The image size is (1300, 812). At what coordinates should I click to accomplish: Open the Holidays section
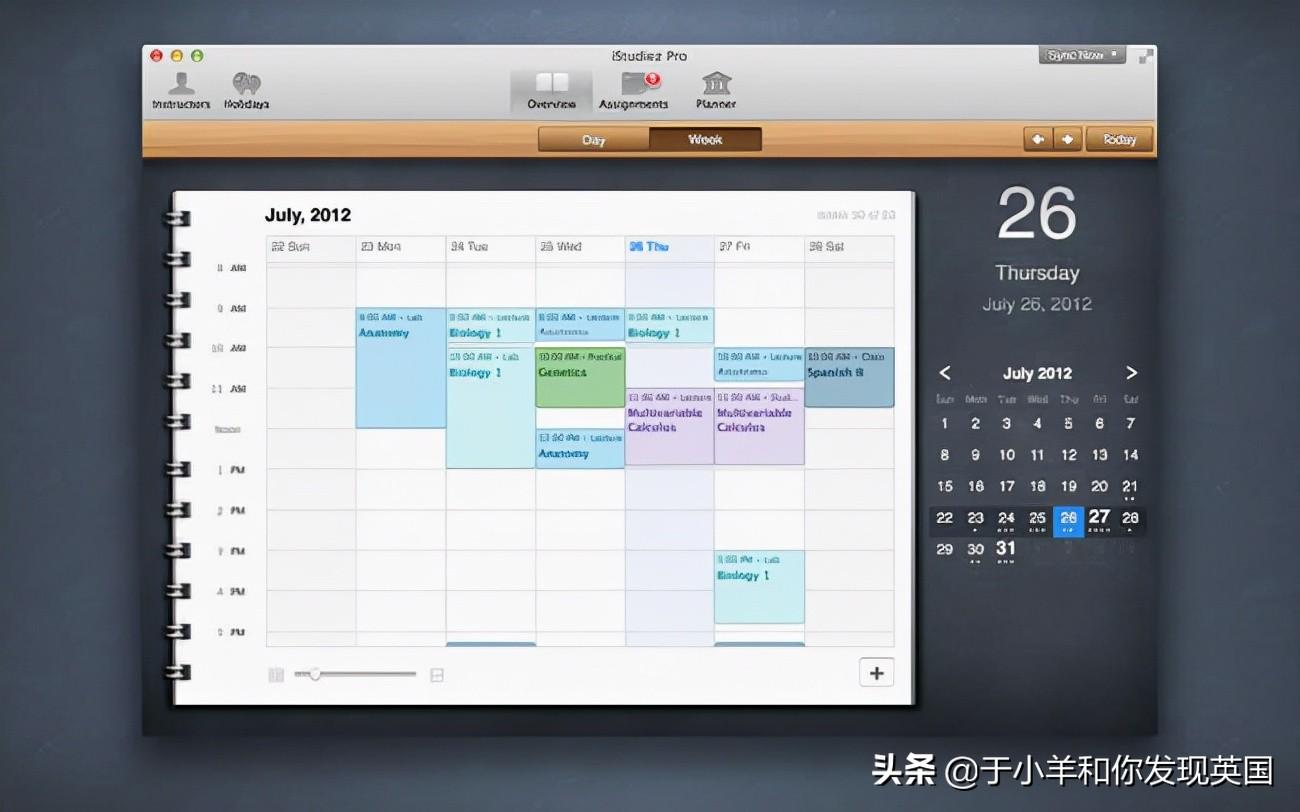tap(246, 90)
